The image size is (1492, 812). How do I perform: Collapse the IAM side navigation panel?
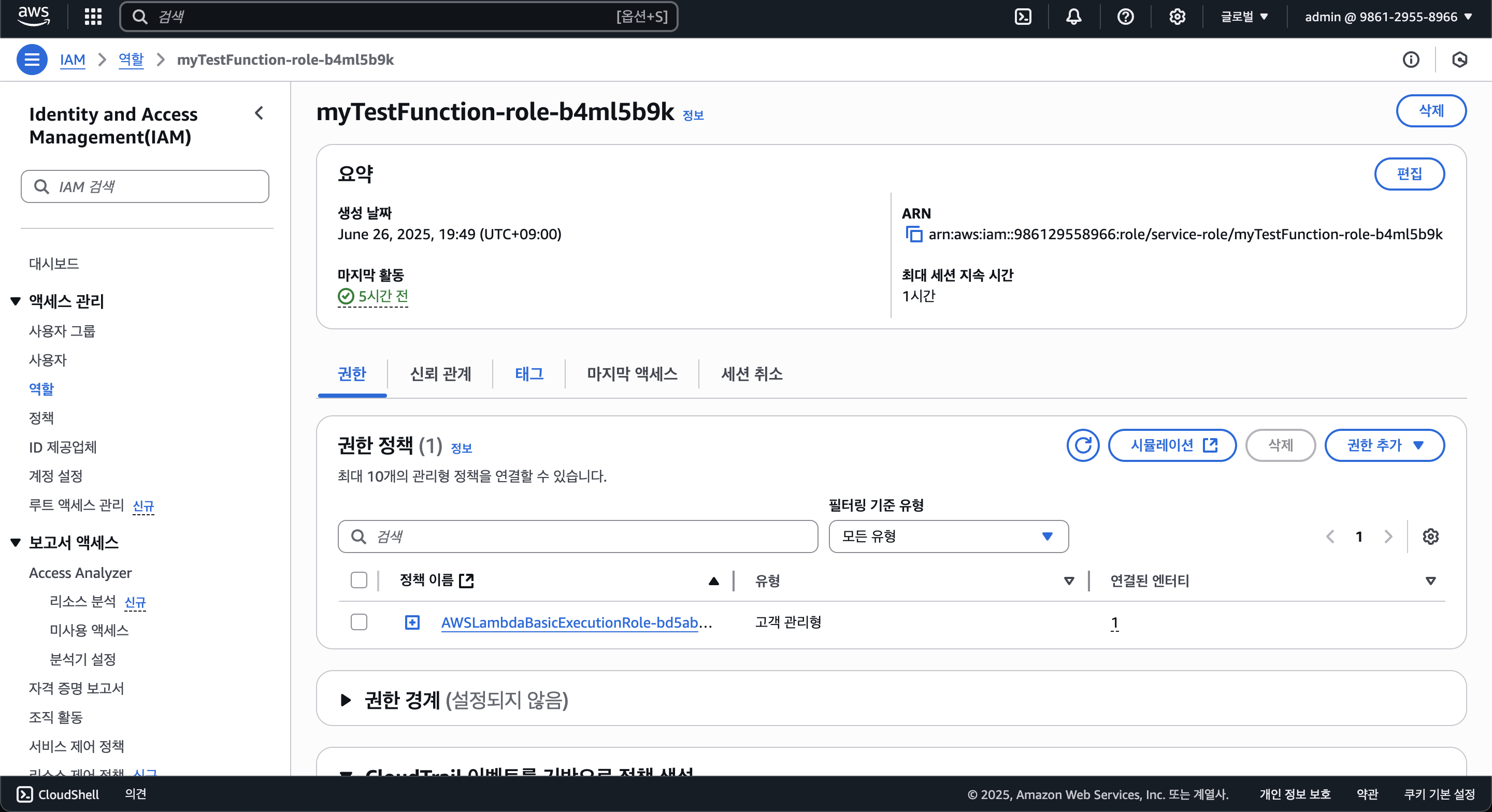coord(259,113)
